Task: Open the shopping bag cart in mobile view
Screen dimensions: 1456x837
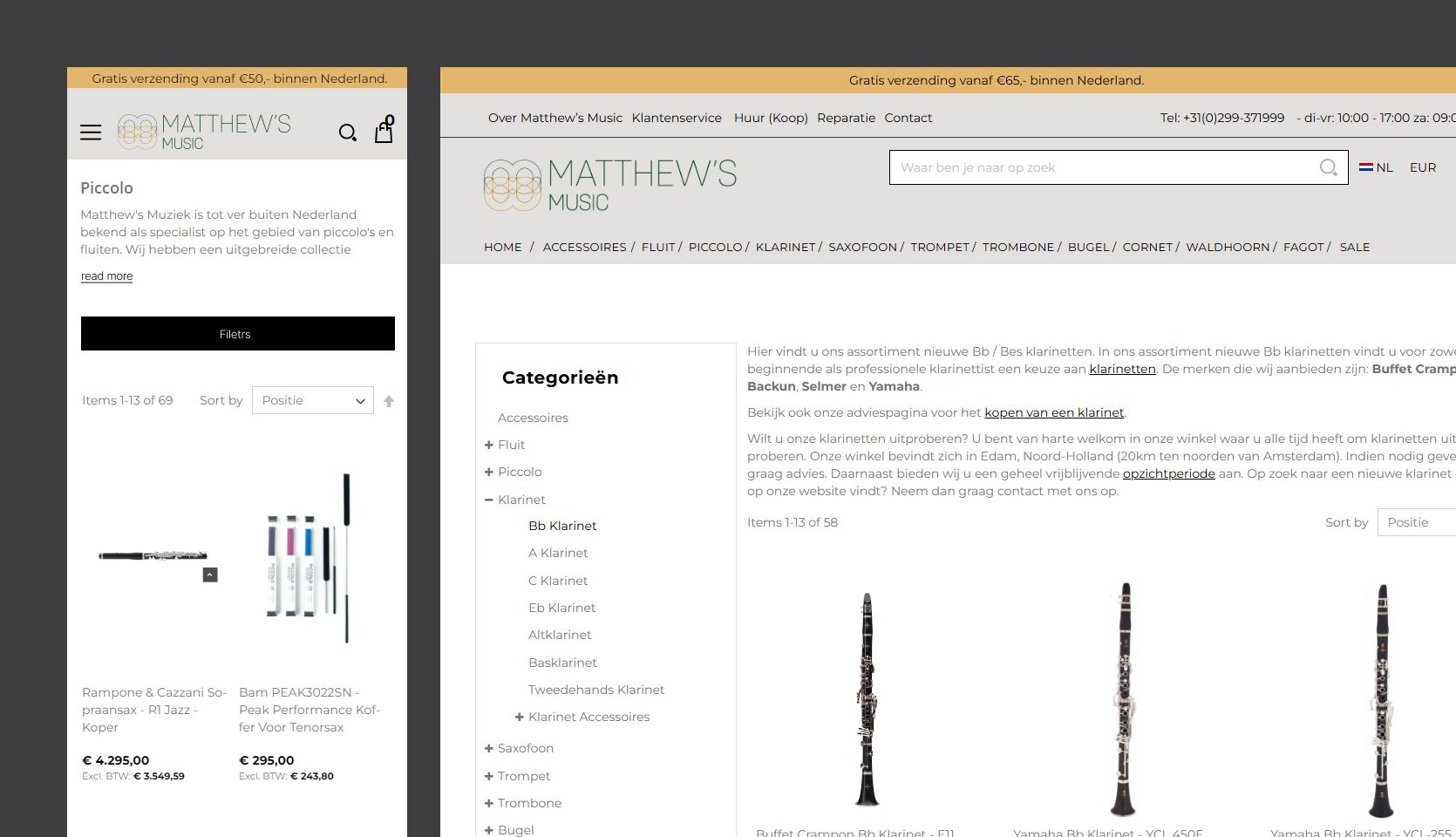Action: pyautogui.click(x=384, y=131)
